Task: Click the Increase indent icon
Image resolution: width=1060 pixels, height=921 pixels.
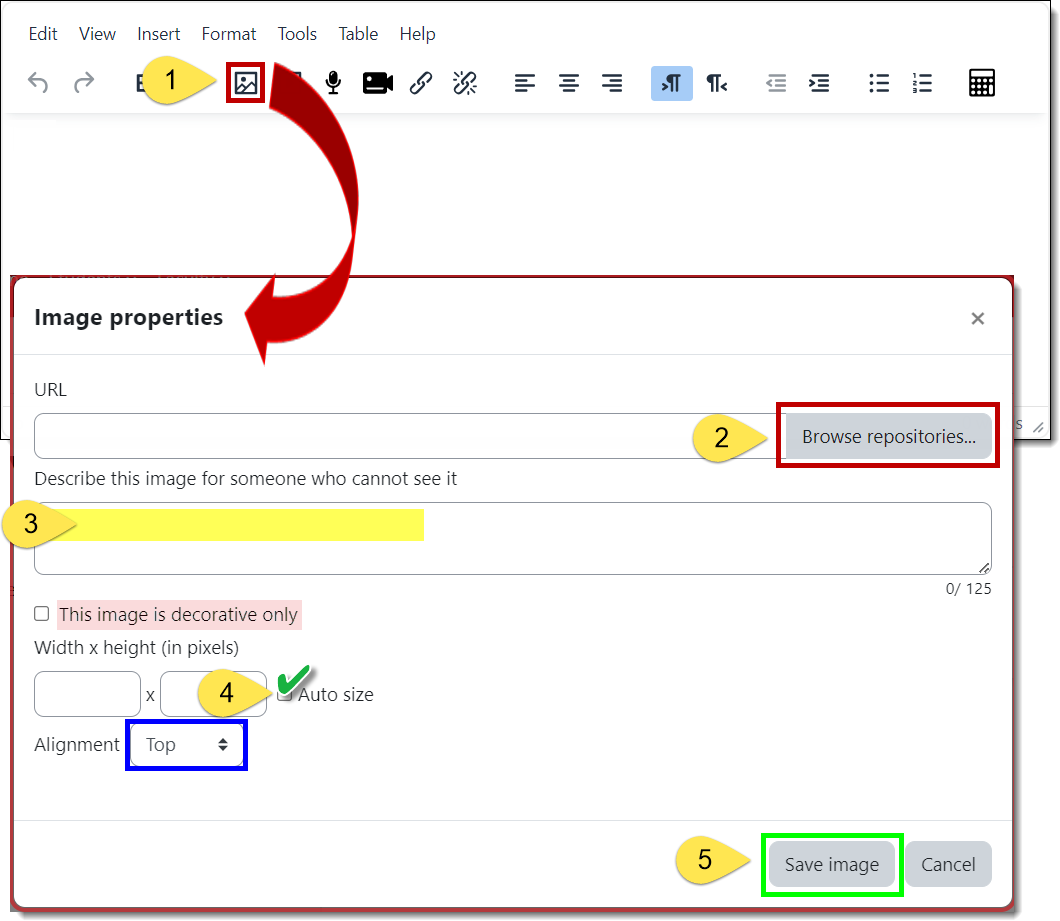Action: click(819, 83)
